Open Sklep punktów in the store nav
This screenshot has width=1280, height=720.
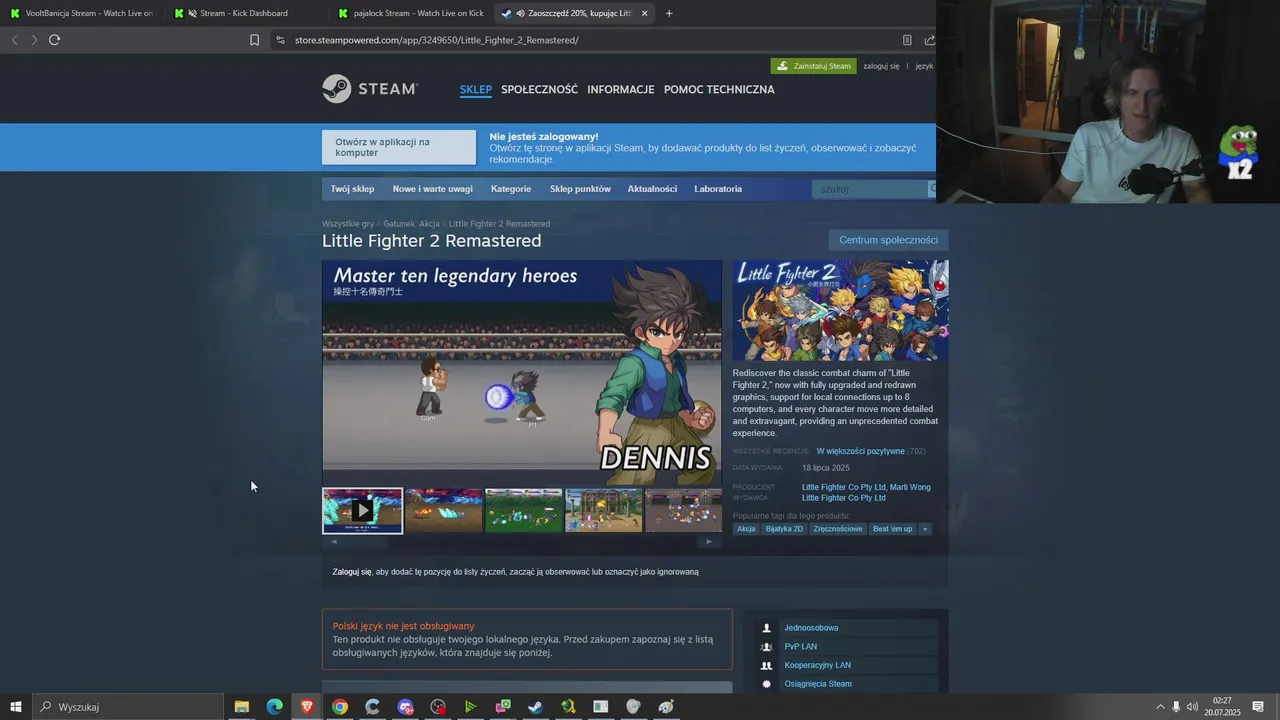coord(580,189)
